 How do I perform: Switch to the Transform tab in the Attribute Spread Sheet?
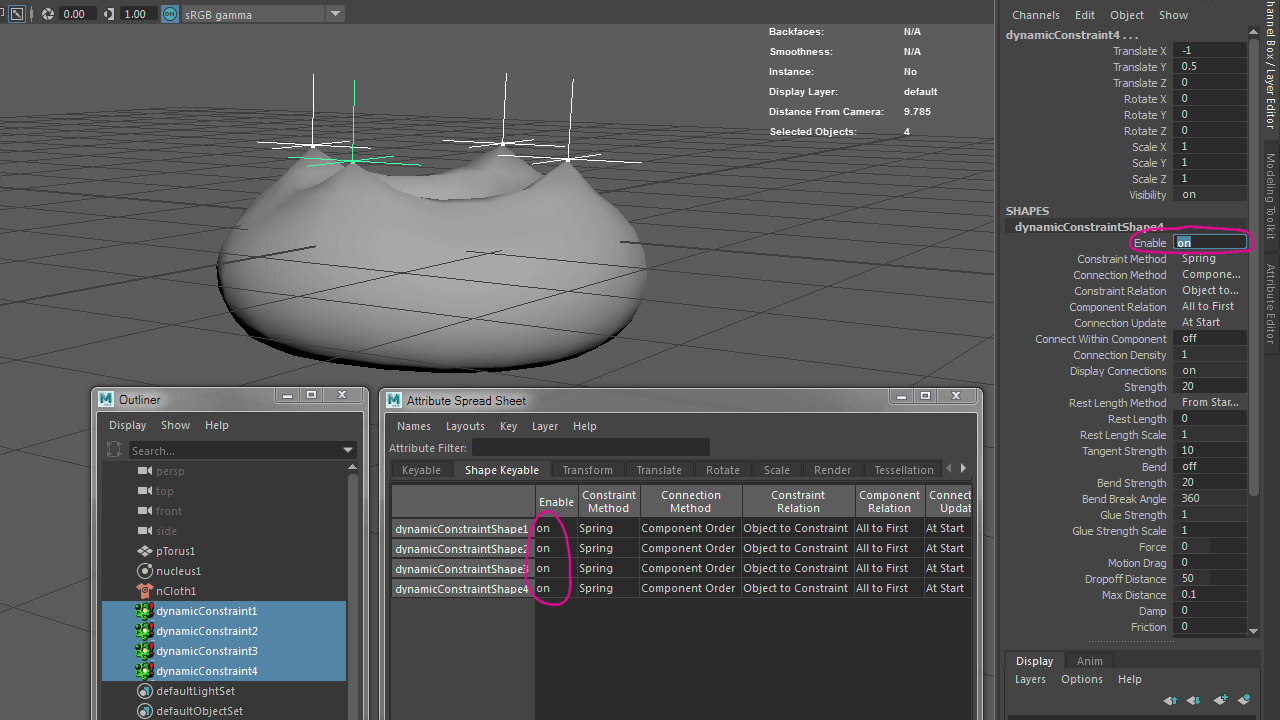point(587,469)
